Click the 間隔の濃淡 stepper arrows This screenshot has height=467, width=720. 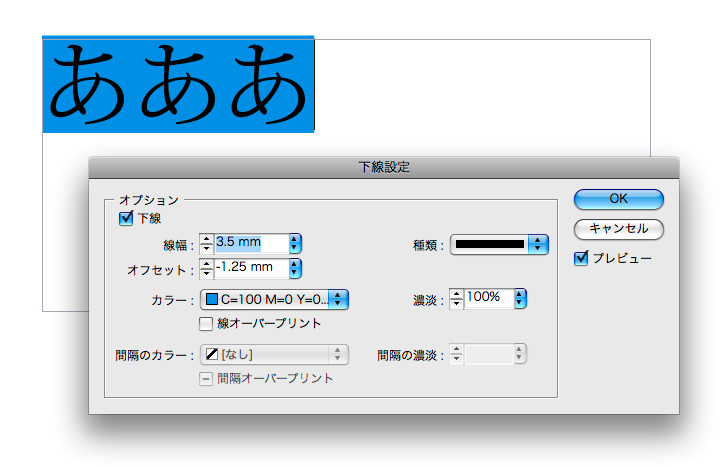tap(456, 354)
